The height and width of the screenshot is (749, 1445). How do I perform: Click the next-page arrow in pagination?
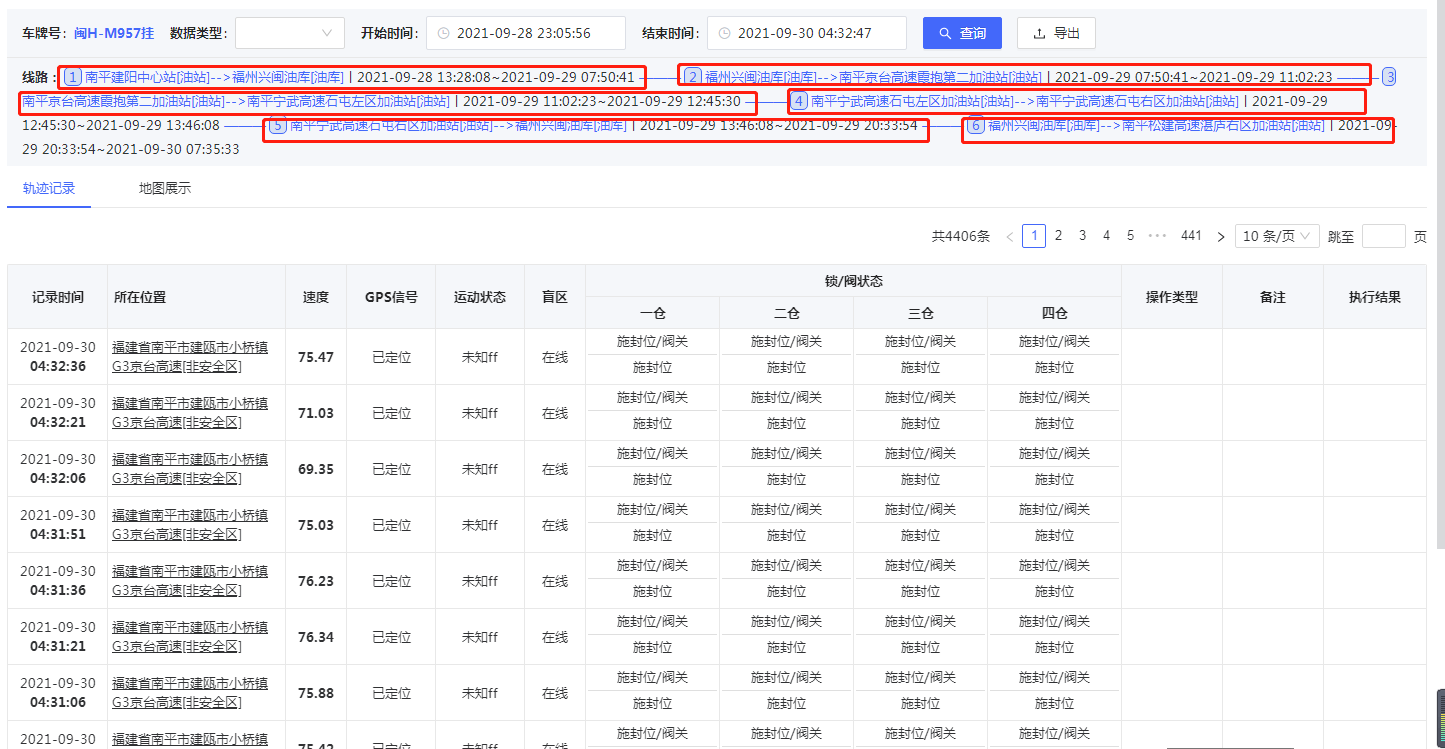(x=1220, y=235)
